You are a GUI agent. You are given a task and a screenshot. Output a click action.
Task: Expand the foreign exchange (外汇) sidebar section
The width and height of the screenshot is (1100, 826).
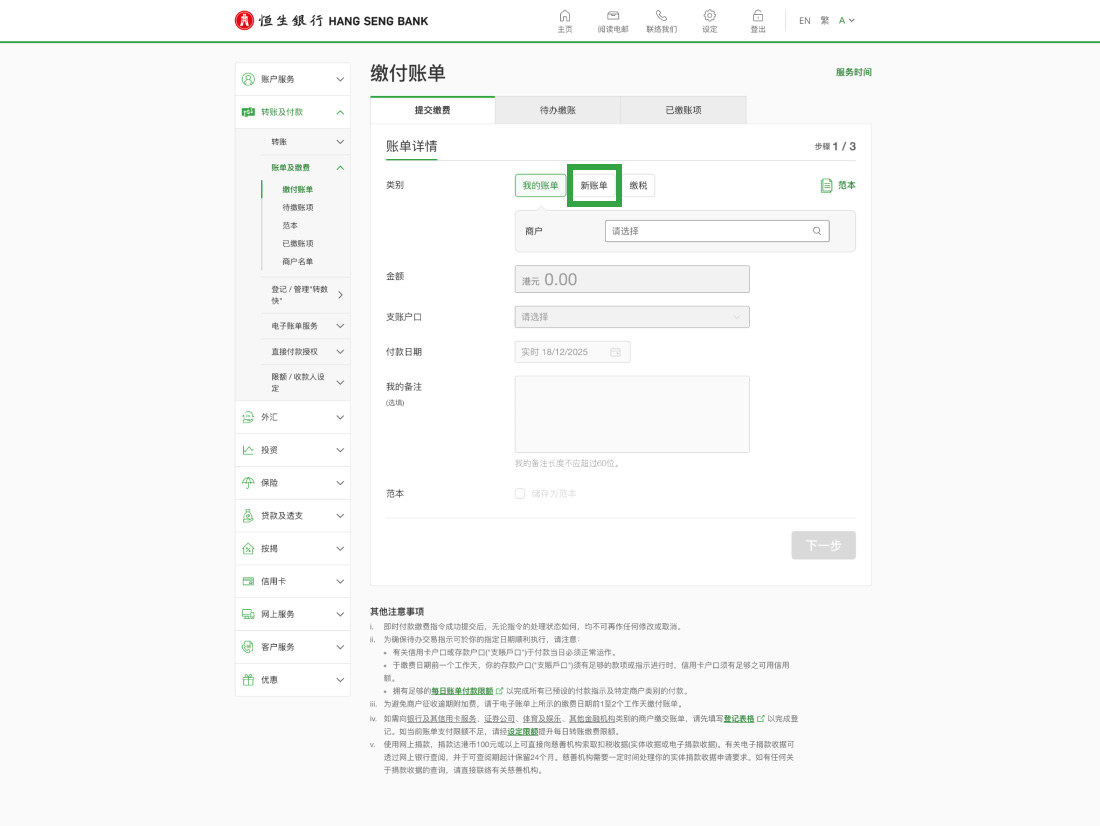(294, 417)
